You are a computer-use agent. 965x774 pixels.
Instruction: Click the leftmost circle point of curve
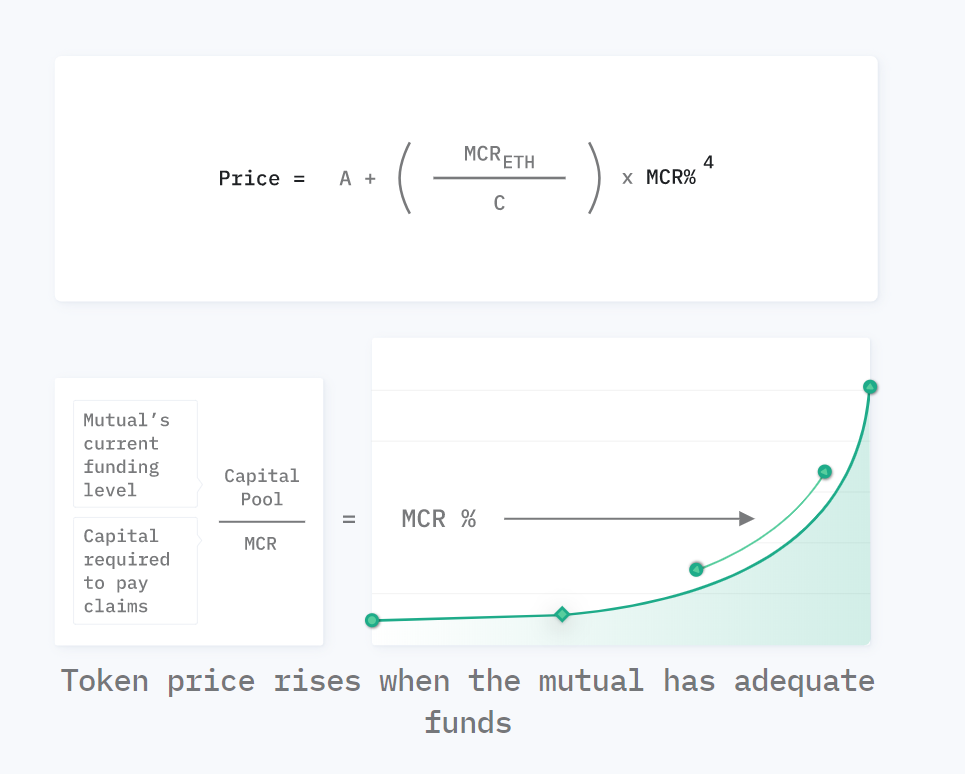[372, 620]
